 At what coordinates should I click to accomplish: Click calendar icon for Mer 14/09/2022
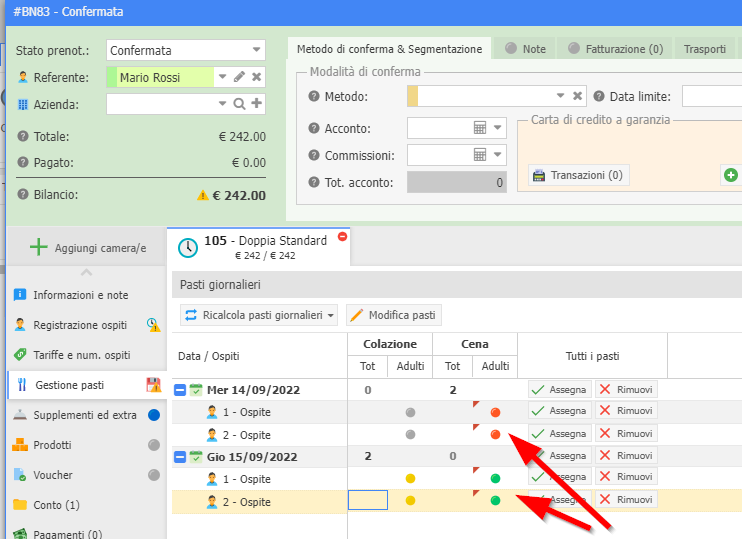pos(195,390)
